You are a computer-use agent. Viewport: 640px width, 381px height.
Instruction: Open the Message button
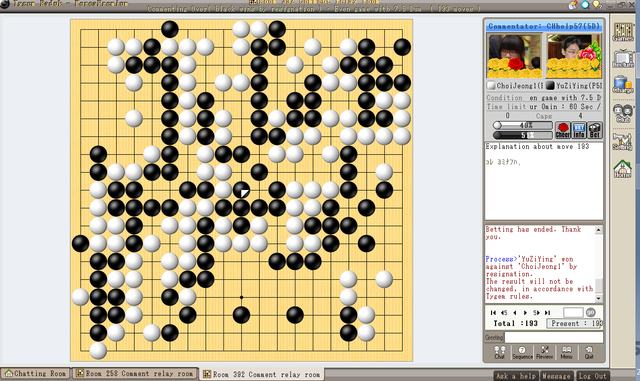pos(556,376)
